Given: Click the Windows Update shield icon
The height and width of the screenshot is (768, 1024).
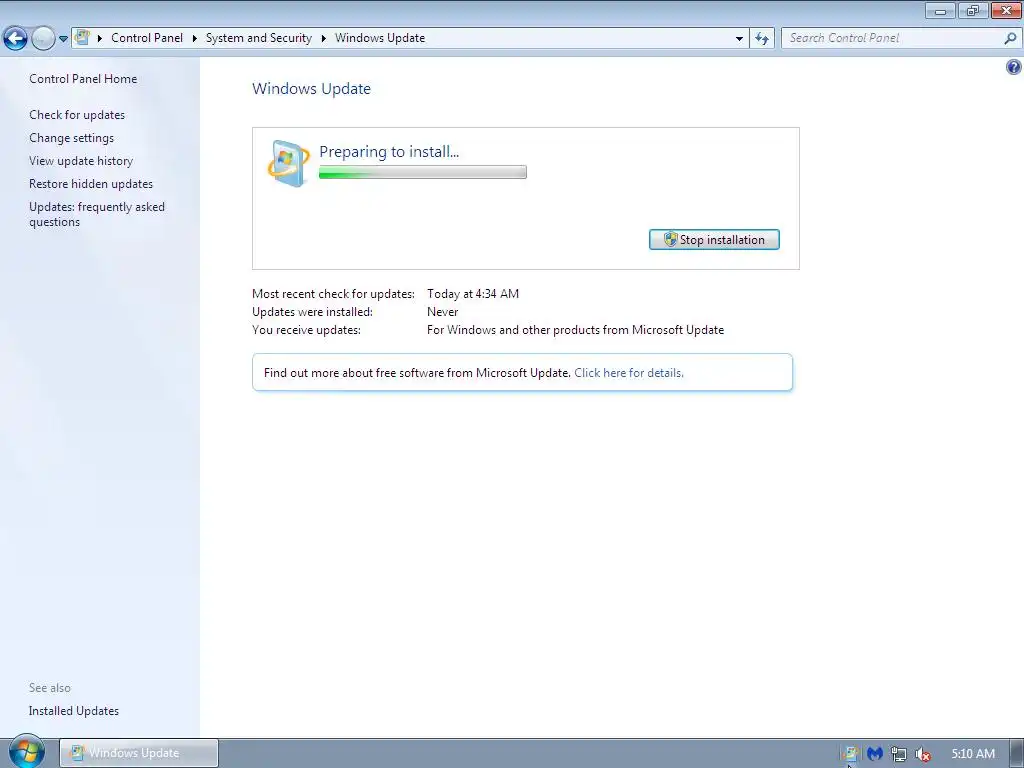Looking at the screenshot, I should 288,163.
